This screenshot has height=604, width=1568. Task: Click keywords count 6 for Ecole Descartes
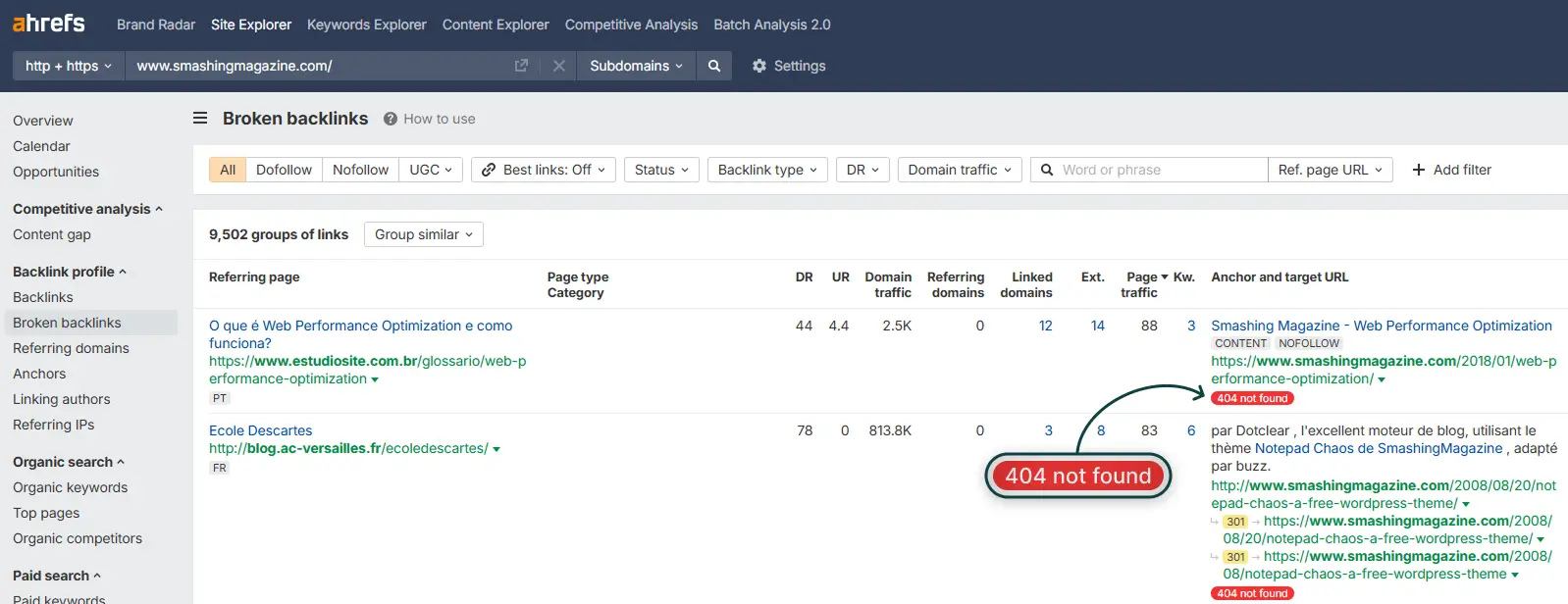(x=1191, y=430)
